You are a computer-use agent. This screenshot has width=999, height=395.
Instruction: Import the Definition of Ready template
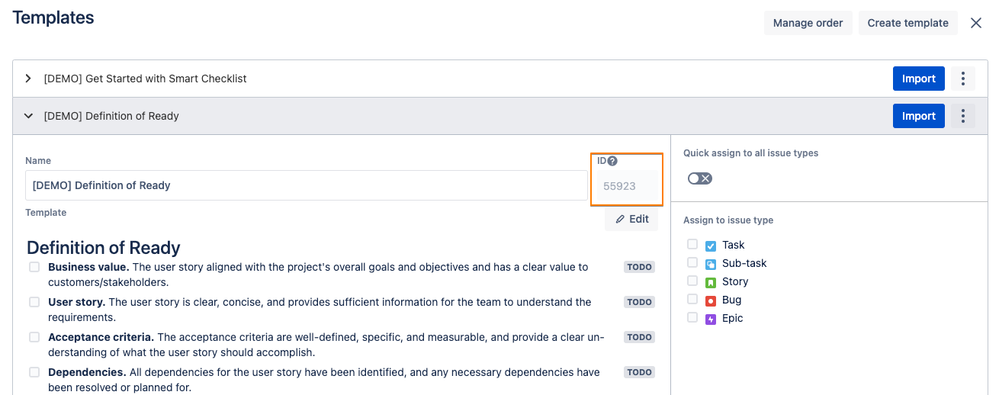coord(918,116)
